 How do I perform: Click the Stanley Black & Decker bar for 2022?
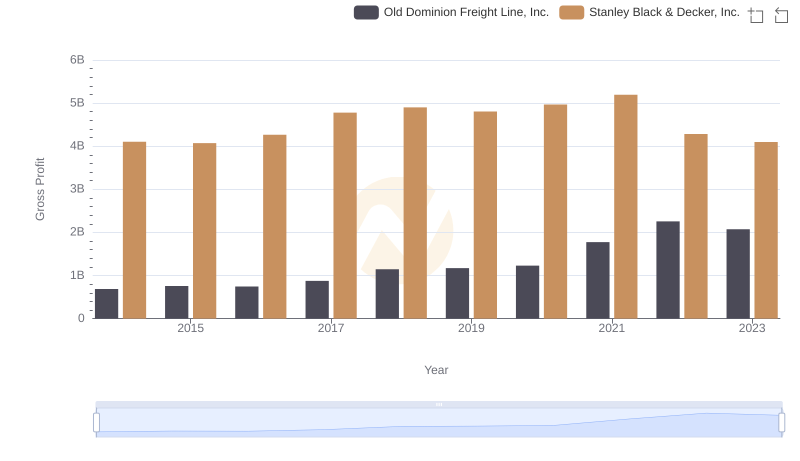[x=696, y=226]
